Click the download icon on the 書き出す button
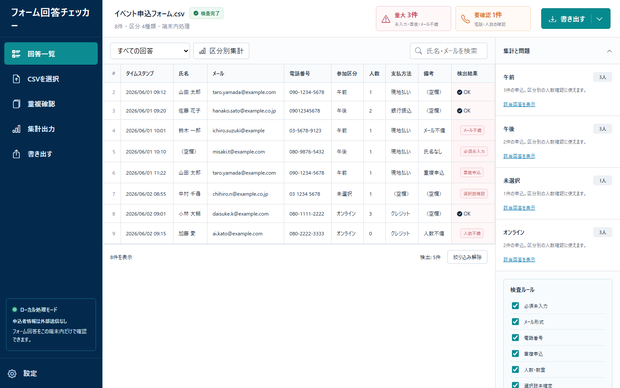620x388 pixels. point(552,19)
